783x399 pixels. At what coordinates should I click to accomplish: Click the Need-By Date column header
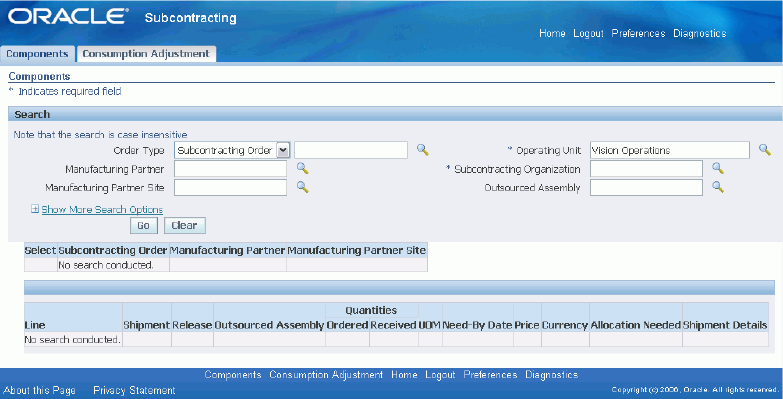(x=477, y=325)
